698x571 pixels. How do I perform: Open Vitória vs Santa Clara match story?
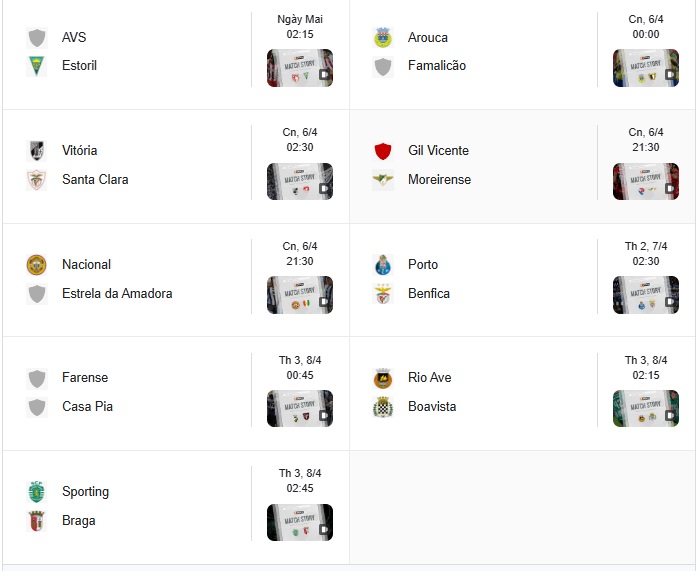(300, 181)
